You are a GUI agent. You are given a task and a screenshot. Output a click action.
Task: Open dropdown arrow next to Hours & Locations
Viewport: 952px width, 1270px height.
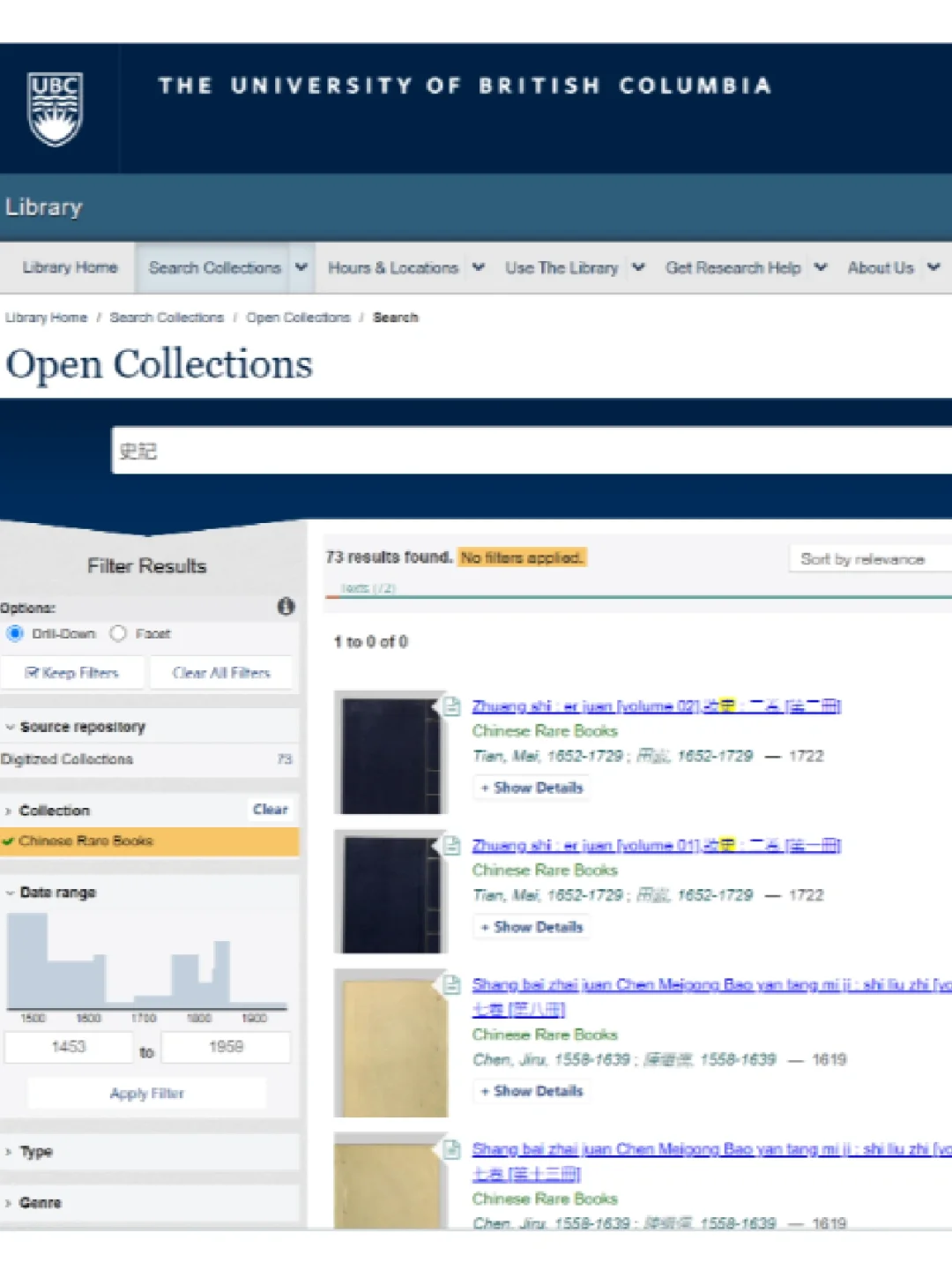tap(479, 267)
